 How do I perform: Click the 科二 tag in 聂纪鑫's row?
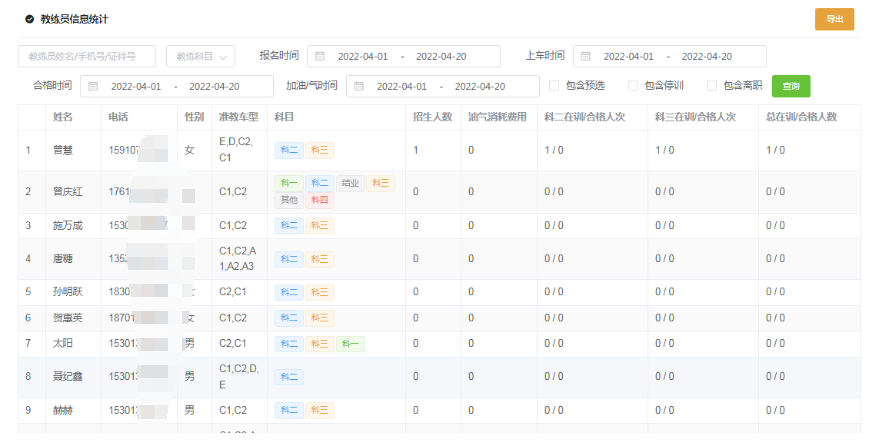(x=289, y=377)
